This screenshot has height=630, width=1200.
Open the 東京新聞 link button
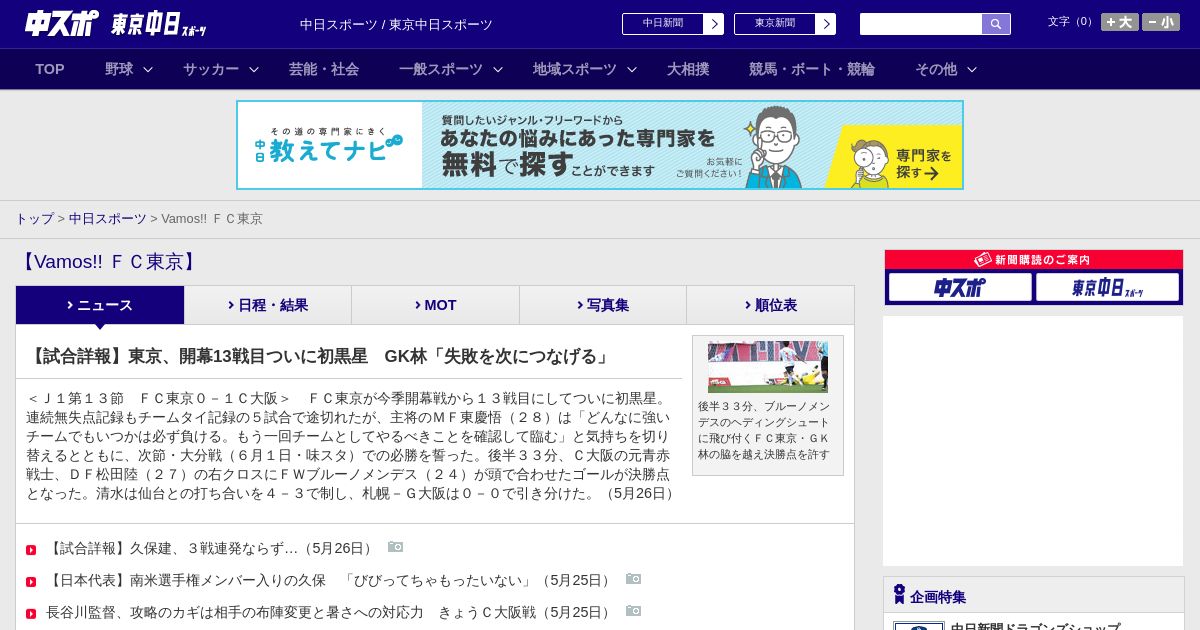click(x=775, y=24)
